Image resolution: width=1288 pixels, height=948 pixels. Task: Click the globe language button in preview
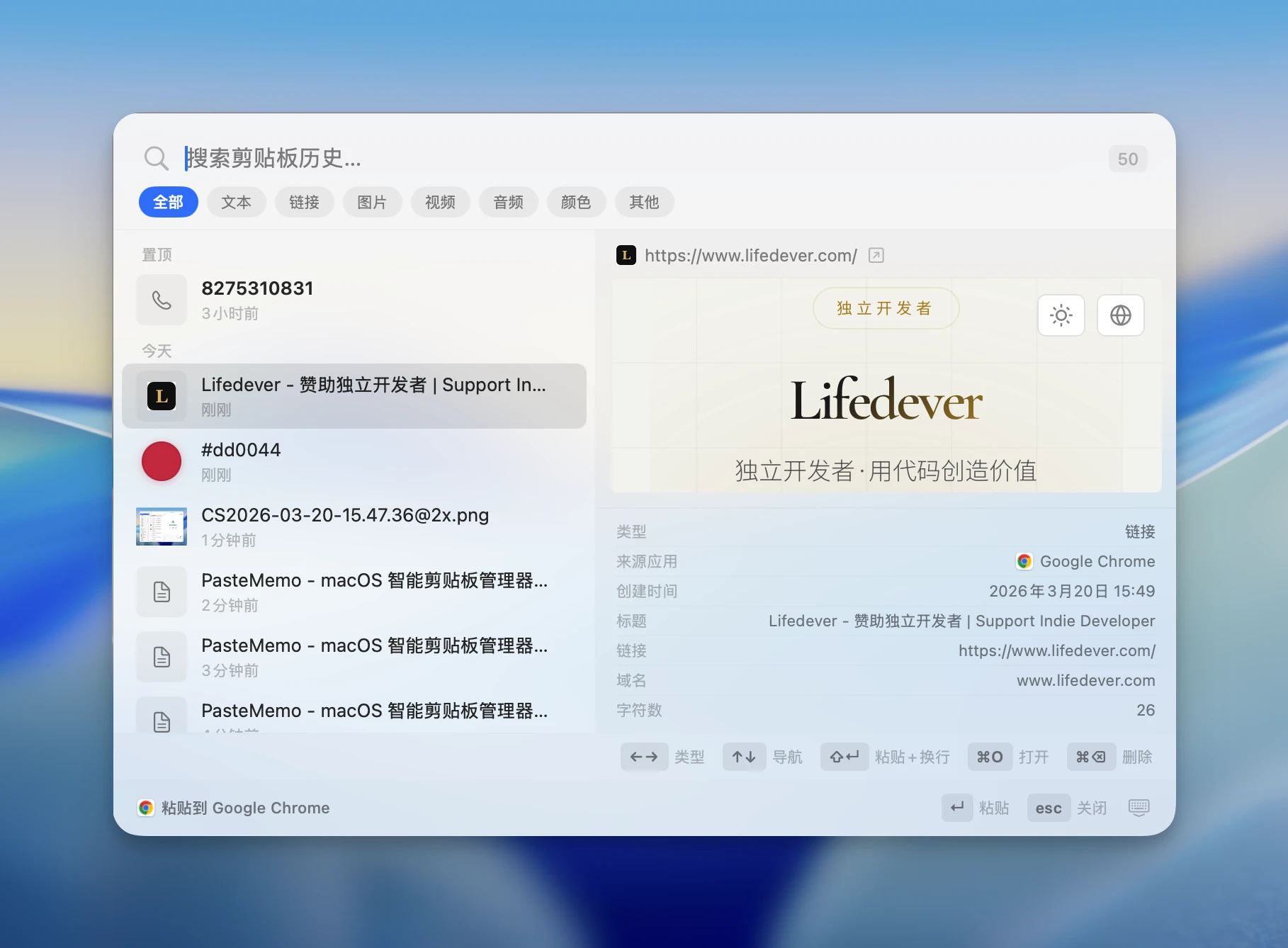coord(1121,315)
